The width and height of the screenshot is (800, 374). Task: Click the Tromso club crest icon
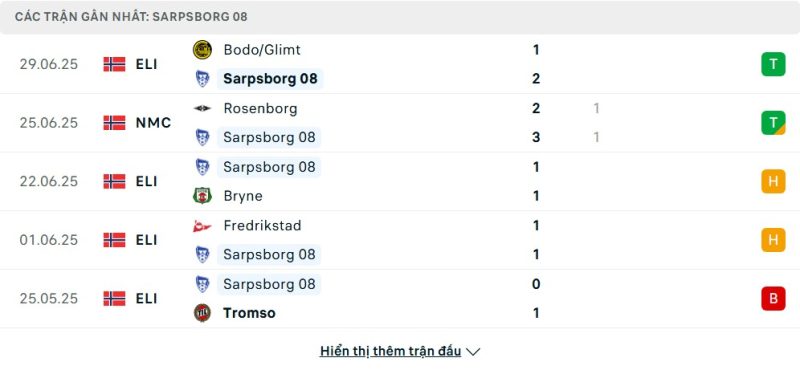point(203,313)
